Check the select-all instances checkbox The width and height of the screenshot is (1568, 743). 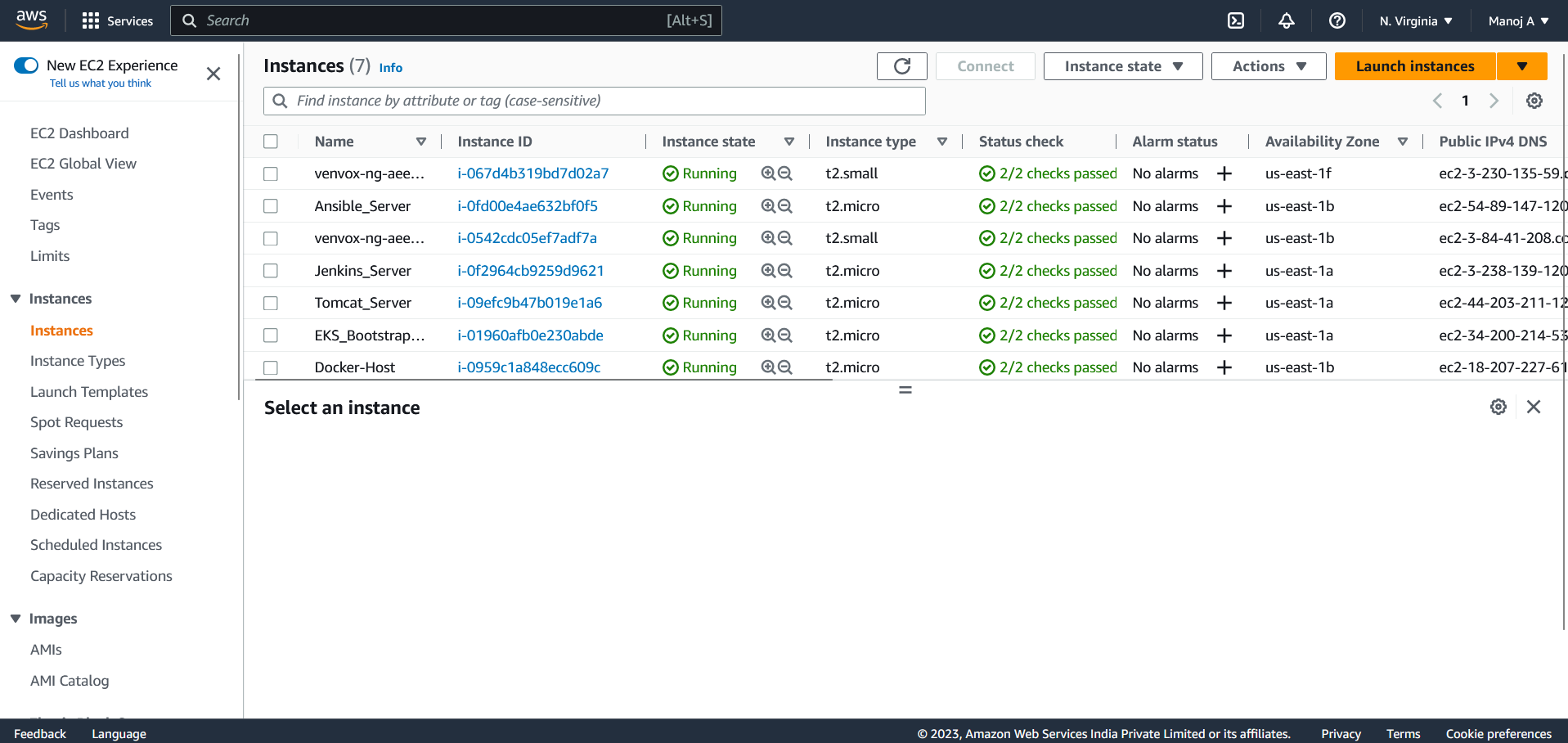(271, 141)
